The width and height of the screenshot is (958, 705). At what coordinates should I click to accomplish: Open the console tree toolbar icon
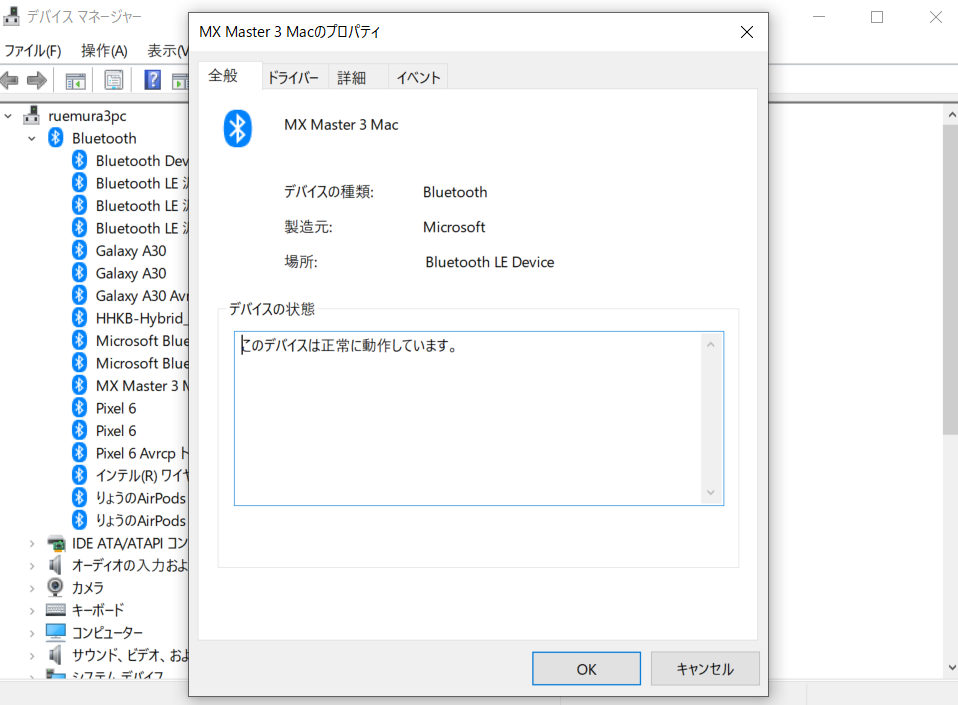(75, 81)
